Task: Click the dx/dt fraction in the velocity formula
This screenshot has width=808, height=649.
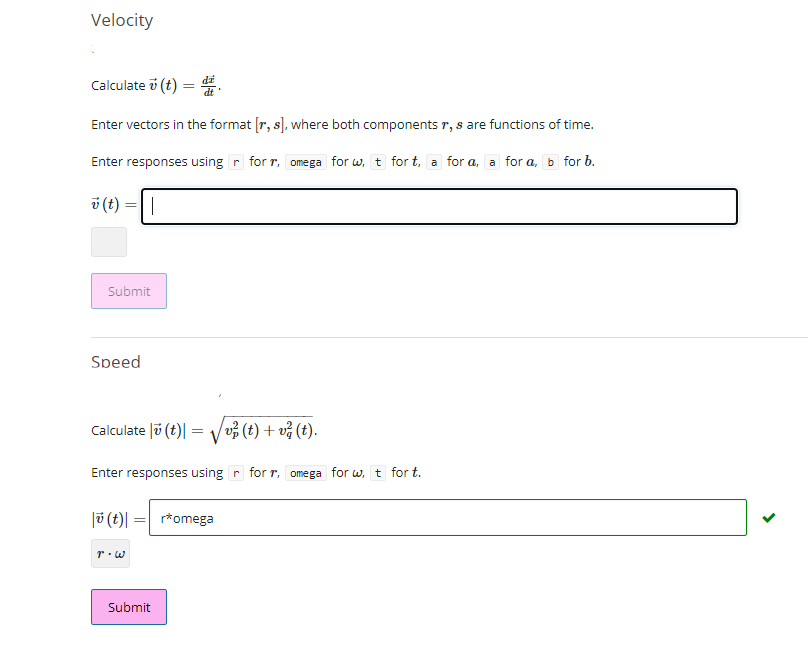Action: (x=209, y=84)
